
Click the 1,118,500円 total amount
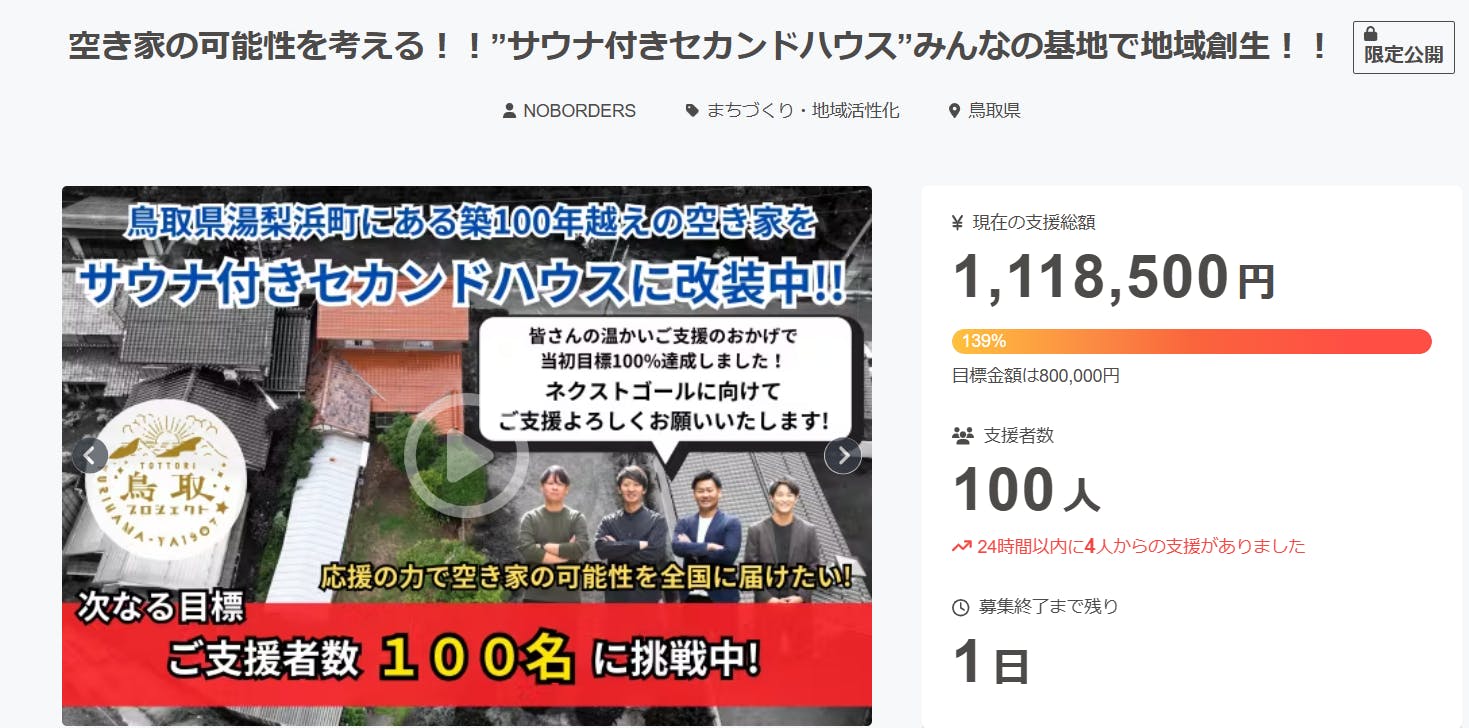pos(1113,277)
